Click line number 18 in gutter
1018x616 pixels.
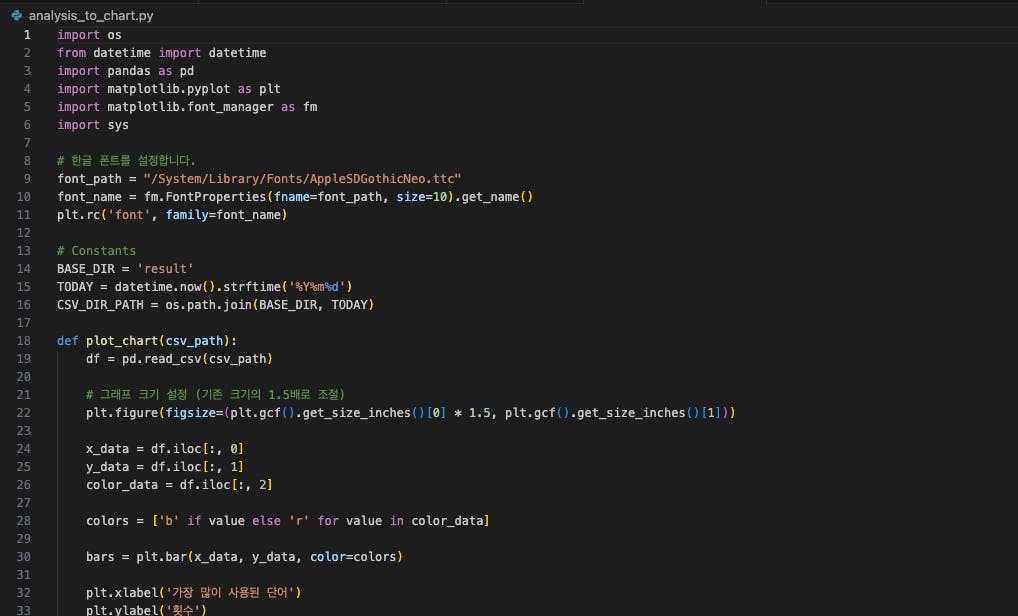point(23,341)
